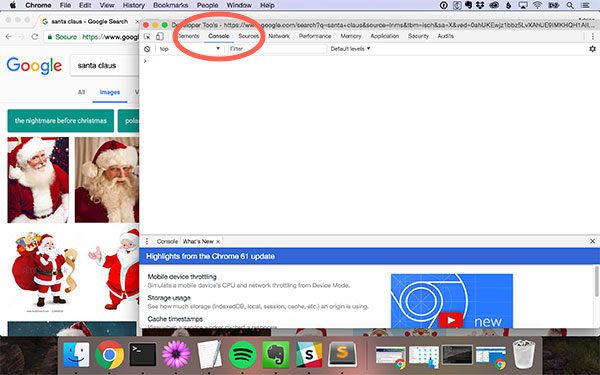Open Dropbox menu bar icon
The width and height of the screenshot is (600, 375).
[x=480, y=5]
